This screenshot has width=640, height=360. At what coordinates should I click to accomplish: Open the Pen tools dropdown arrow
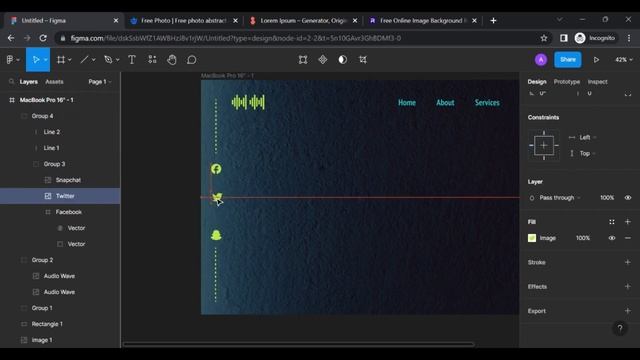(118, 60)
